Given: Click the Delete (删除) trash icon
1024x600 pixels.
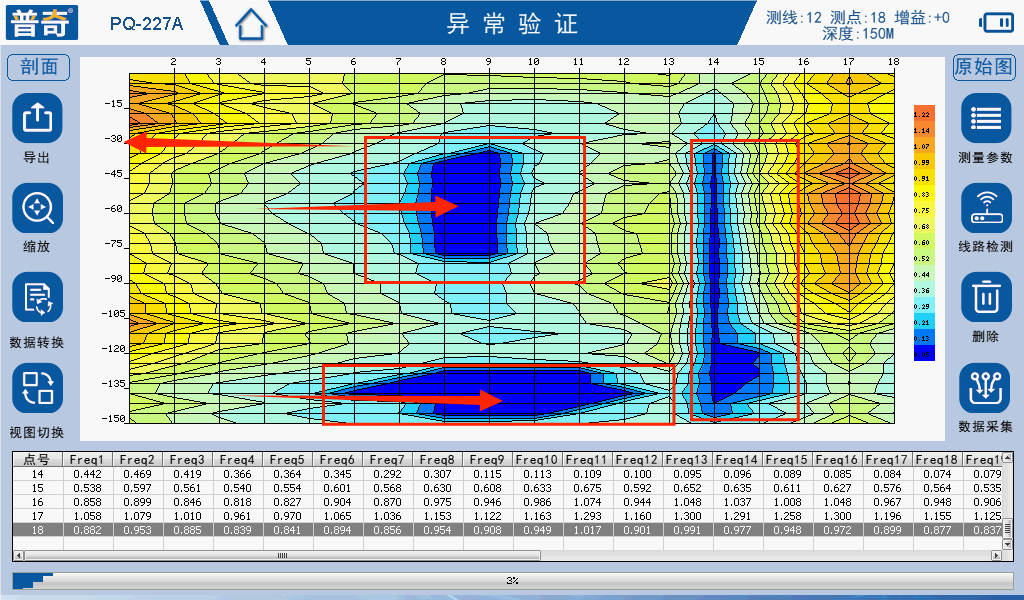Looking at the screenshot, I should tap(985, 298).
